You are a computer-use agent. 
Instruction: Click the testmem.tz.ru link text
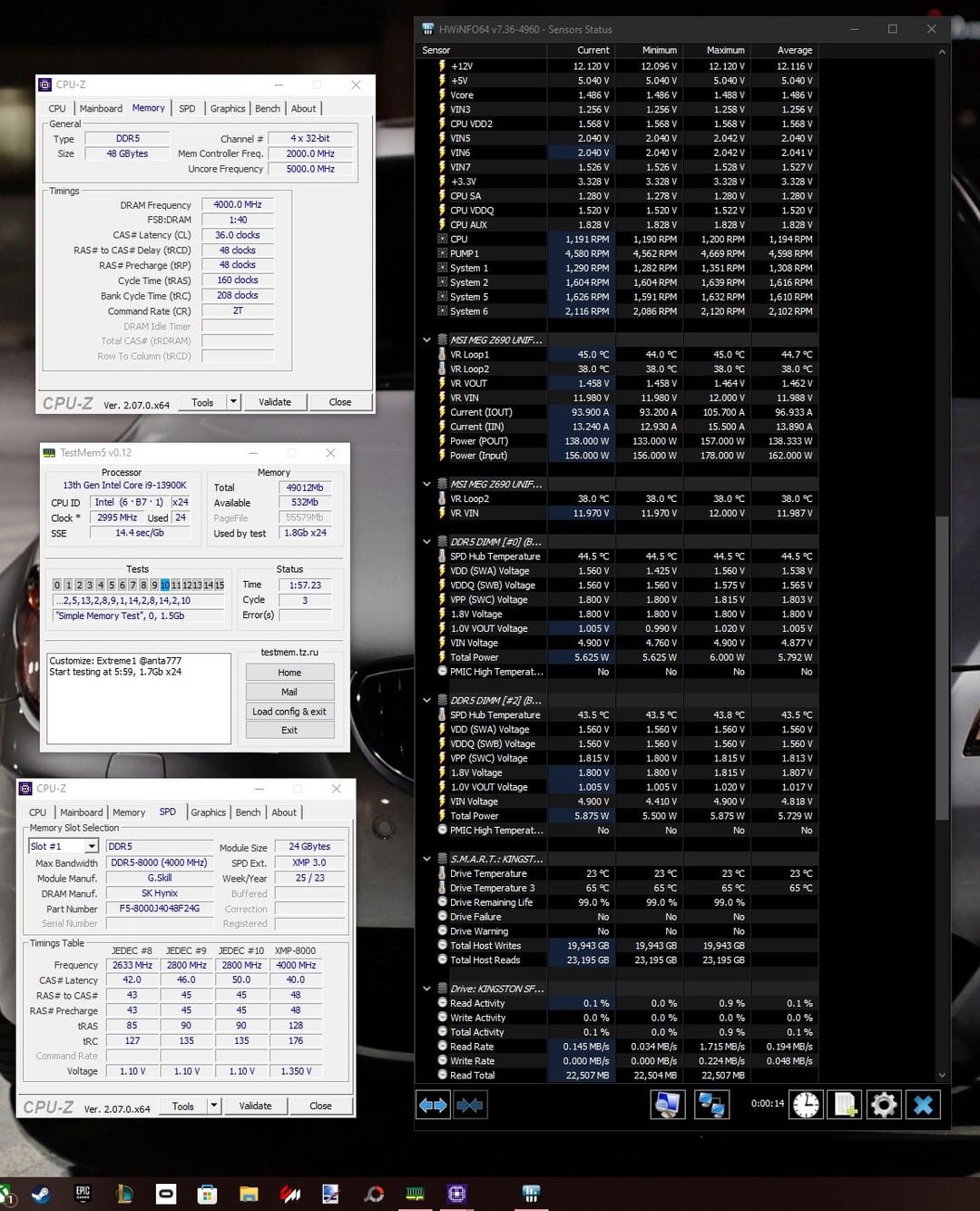[x=289, y=652]
